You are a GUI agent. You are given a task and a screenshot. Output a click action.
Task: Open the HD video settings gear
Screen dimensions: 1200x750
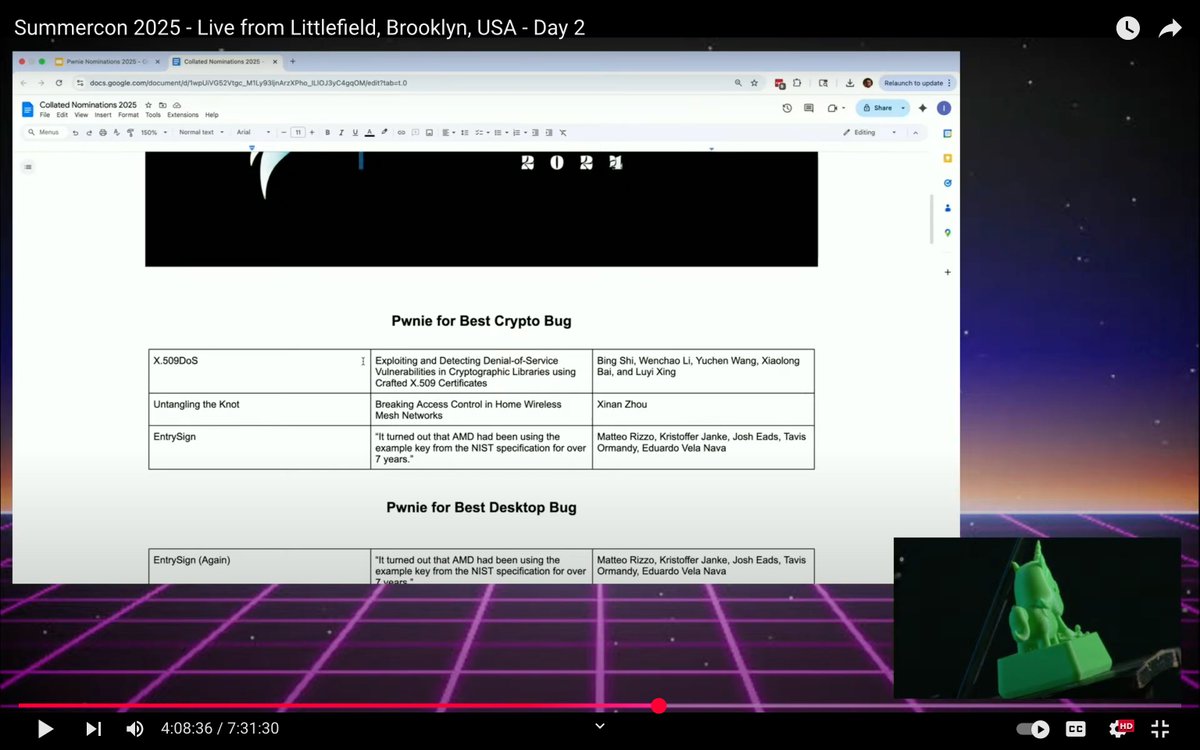(x=1120, y=729)
